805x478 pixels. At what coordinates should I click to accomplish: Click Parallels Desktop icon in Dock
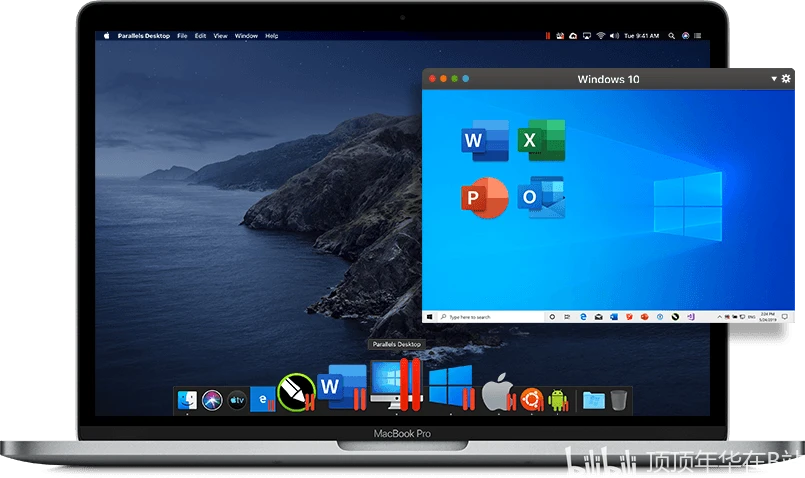[x=397, y=385]
